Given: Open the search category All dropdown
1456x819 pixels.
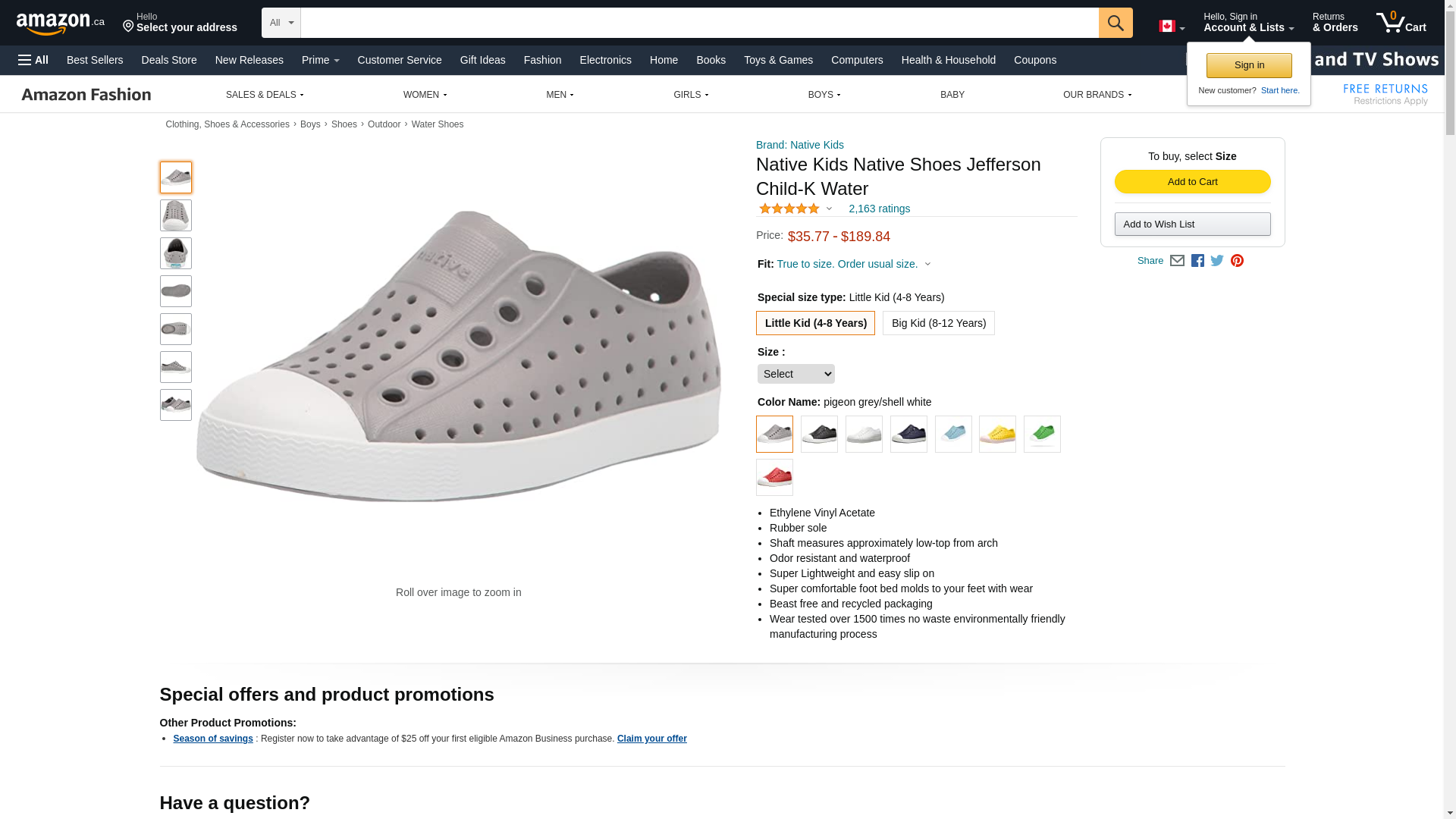Looking at the screenshot, I should tap(281, 23).
